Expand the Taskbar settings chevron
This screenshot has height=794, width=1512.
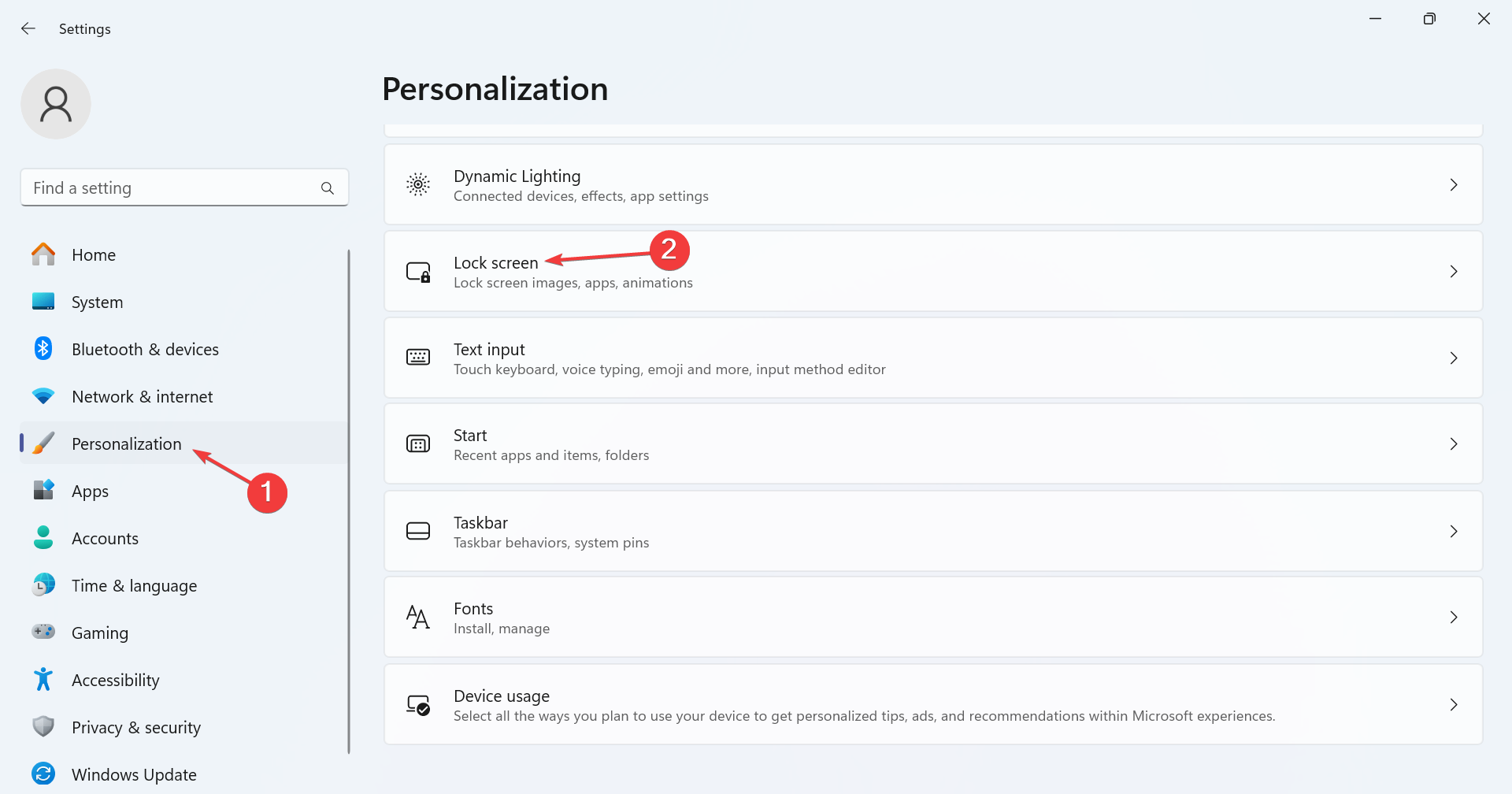[x=1454, y=531]
